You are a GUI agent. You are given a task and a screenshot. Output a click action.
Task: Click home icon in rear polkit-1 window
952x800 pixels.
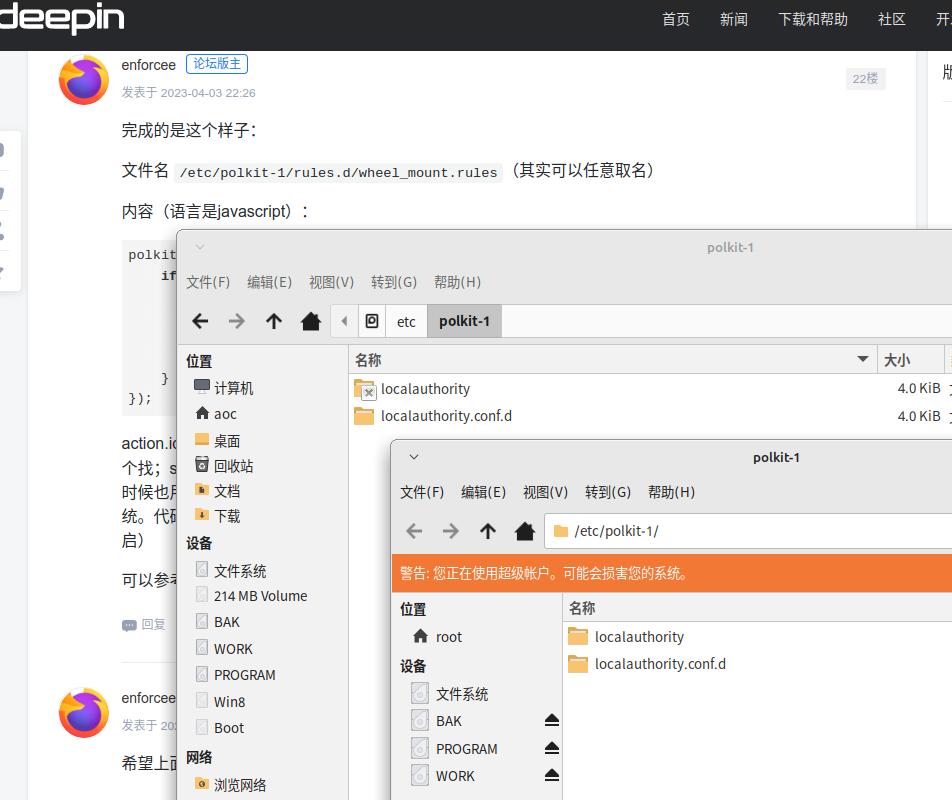click(311, 321)
